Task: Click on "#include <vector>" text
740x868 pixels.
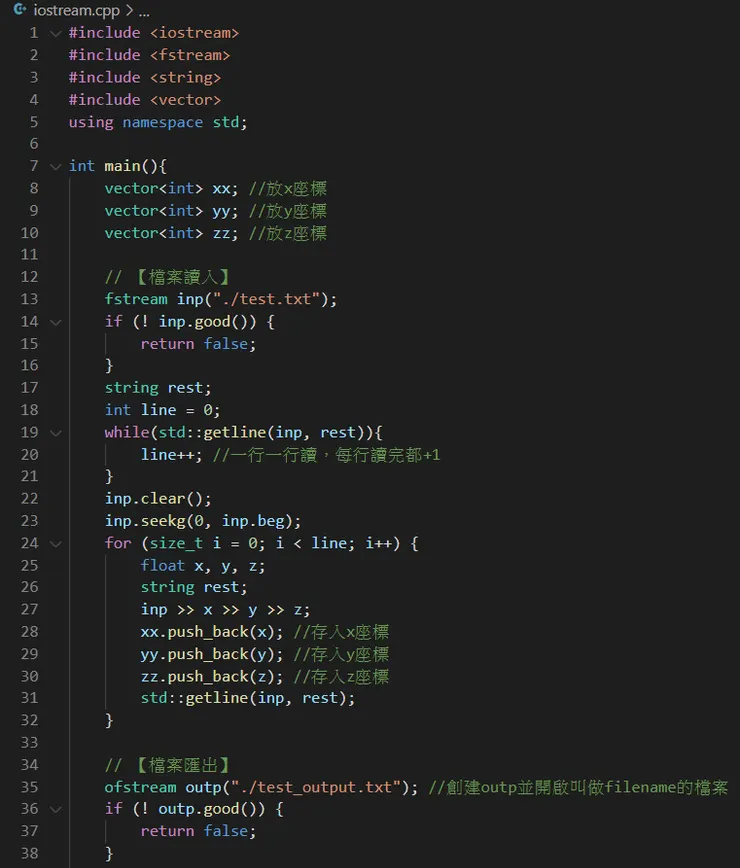Action: click(144, 100)
